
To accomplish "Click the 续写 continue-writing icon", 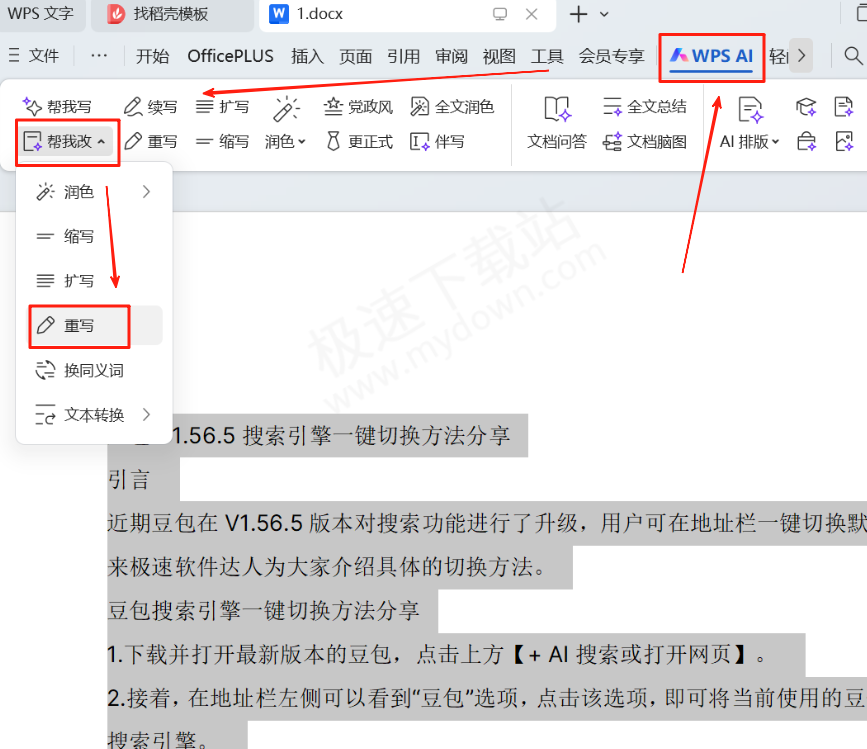I will (150, 105).
